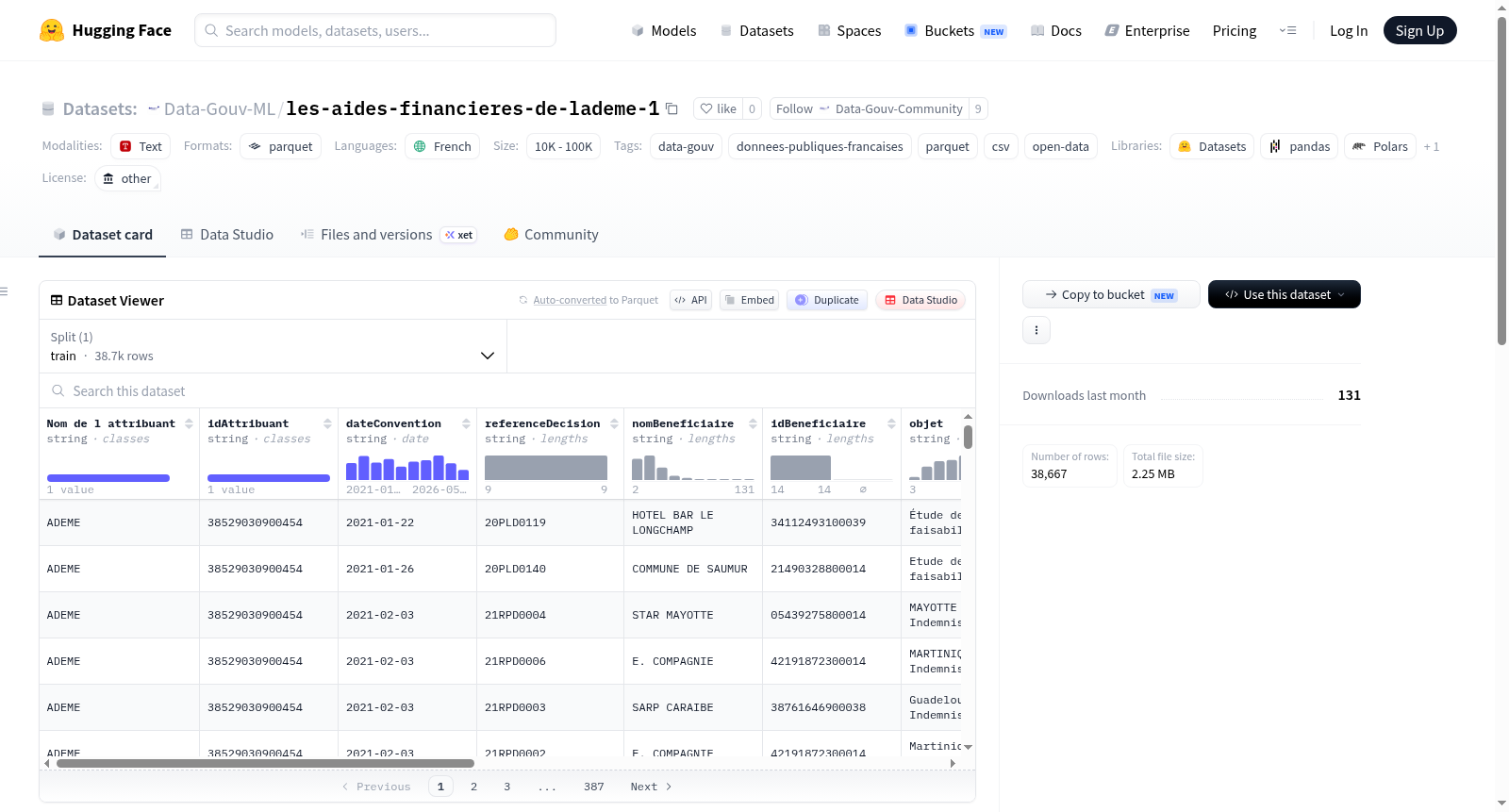Like this dataset
The image size is (1509, 812).
tap(718, 108)
